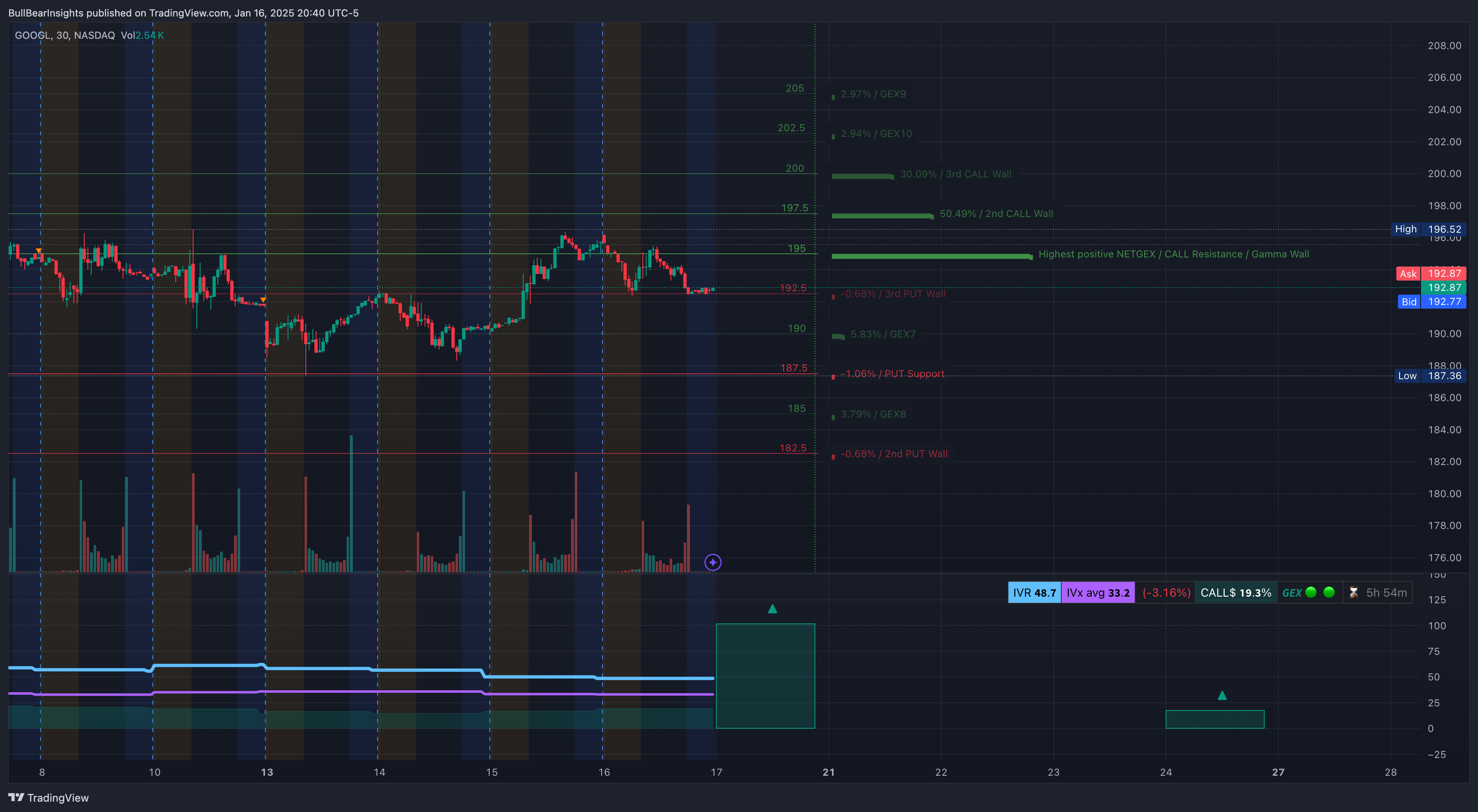Click the Ask 192.87 price label
Image resolution: width=1478 pixels, height=812 pixels.
1431,274
